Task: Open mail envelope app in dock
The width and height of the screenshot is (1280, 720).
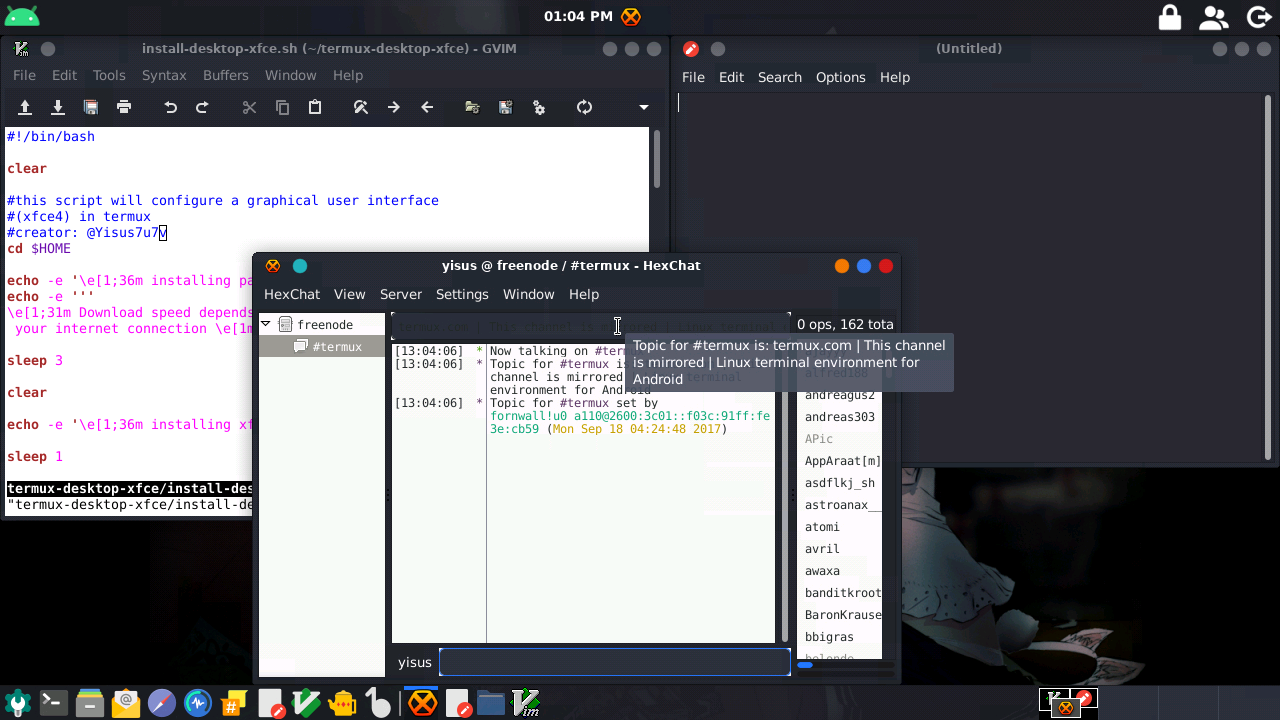Action: (126, 703)
